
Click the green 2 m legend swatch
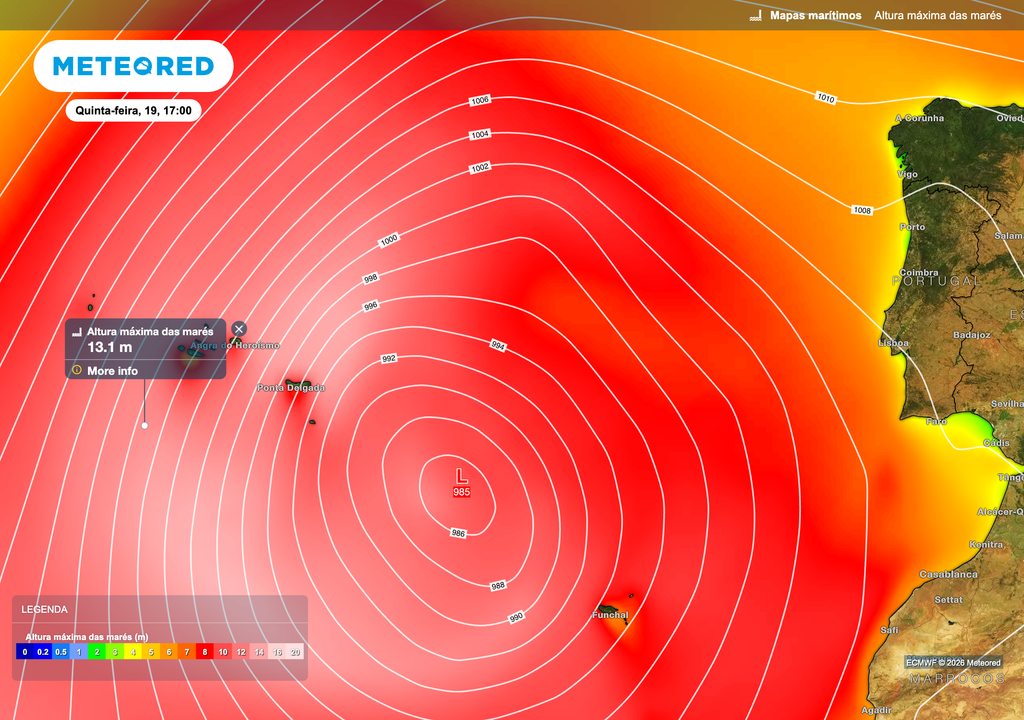point(97,652)
